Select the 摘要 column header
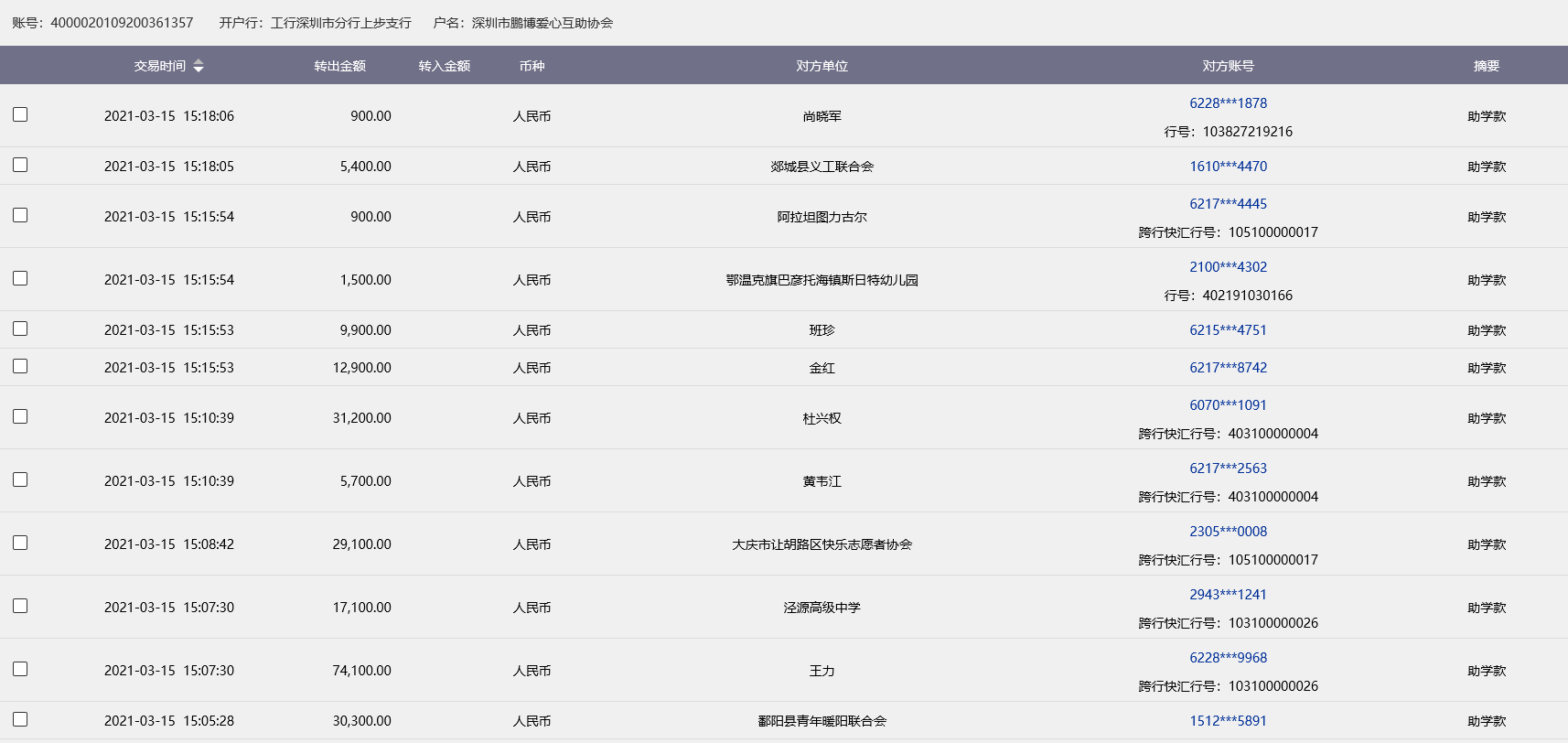 tap(1486, 66)
